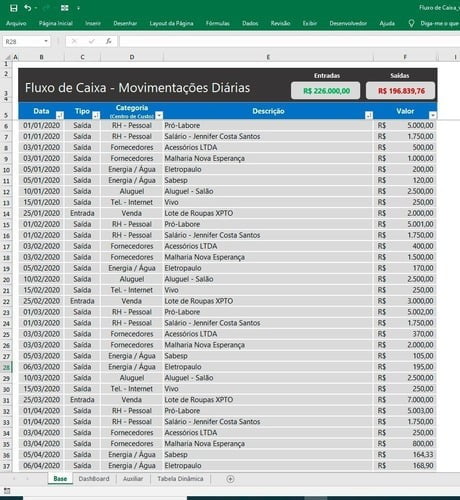Click the Saídas total R$ 196.839,76 box
Screen dimensions: 460x500
(401, 91)
